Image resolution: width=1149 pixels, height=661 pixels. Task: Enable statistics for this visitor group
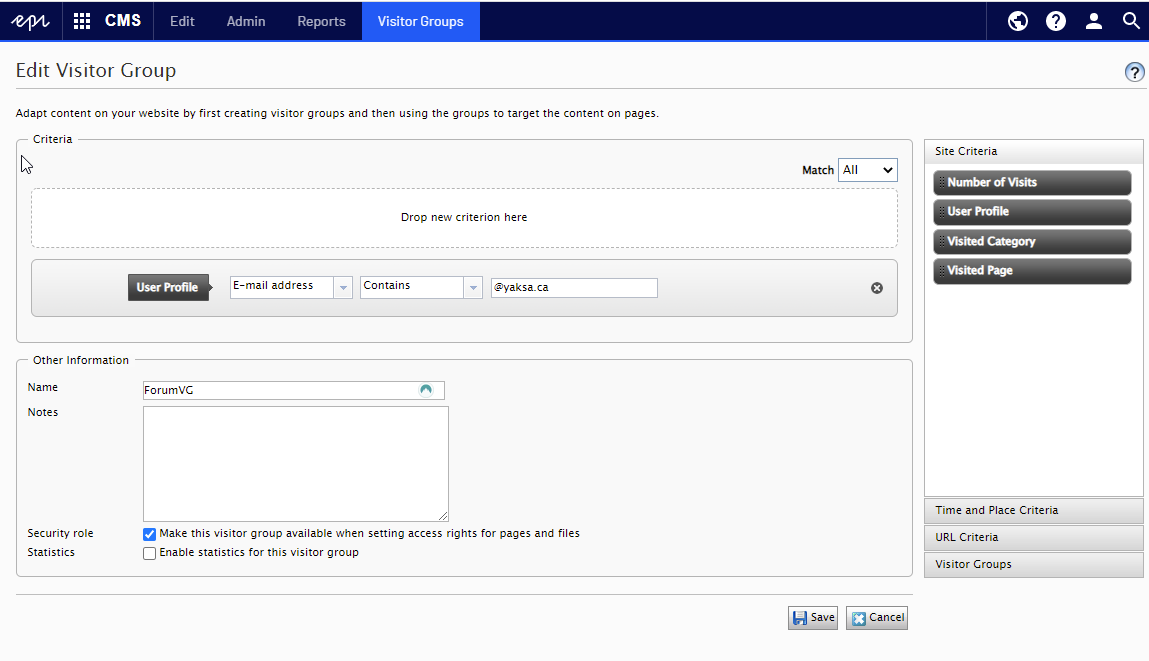click(x=149, y=553)
